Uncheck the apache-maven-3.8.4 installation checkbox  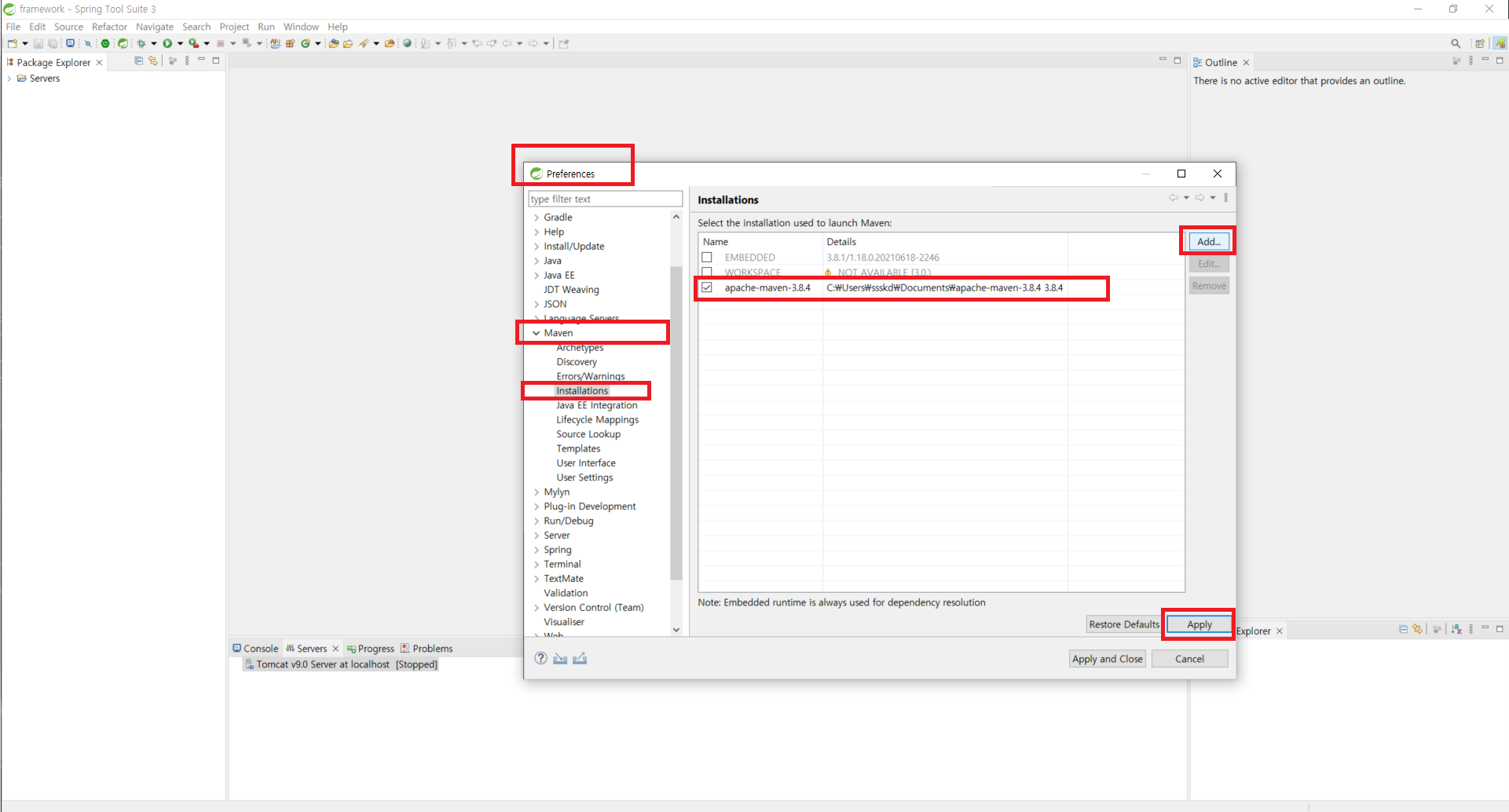tap(707, 287)
